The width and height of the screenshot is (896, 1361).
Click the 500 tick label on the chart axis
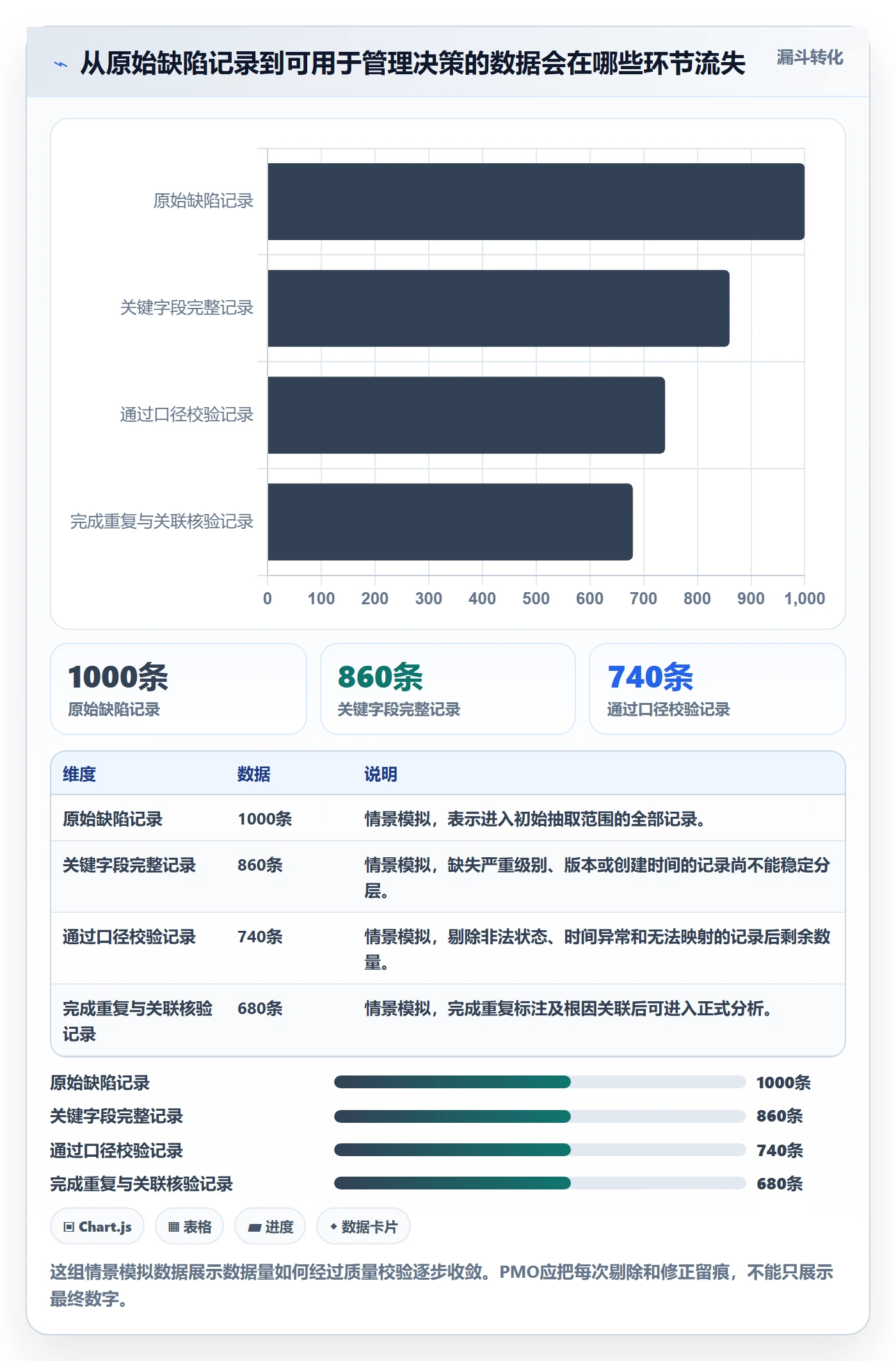pyautogui.click(x=536, y=599)
